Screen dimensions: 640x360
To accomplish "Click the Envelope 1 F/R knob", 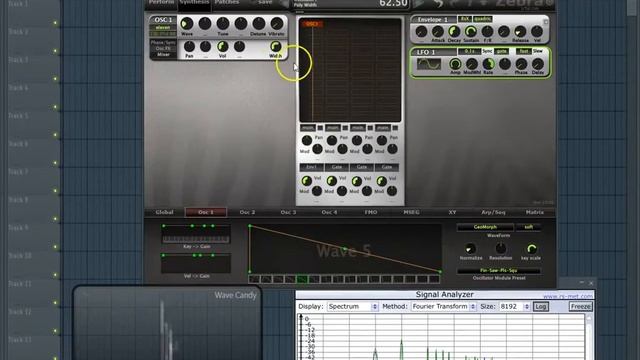I will tap(487, 31).
